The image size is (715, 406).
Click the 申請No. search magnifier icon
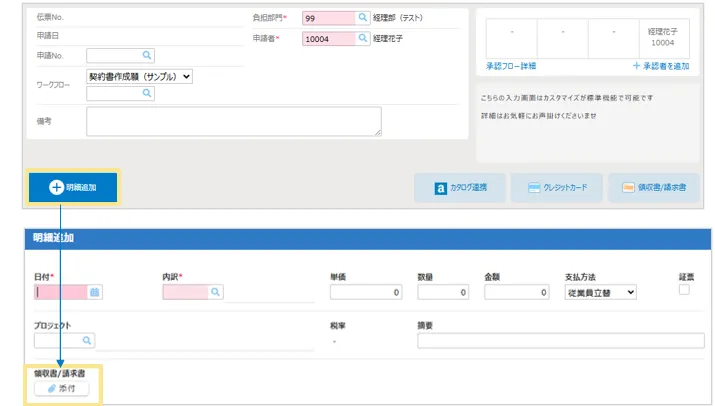(147, 56)
